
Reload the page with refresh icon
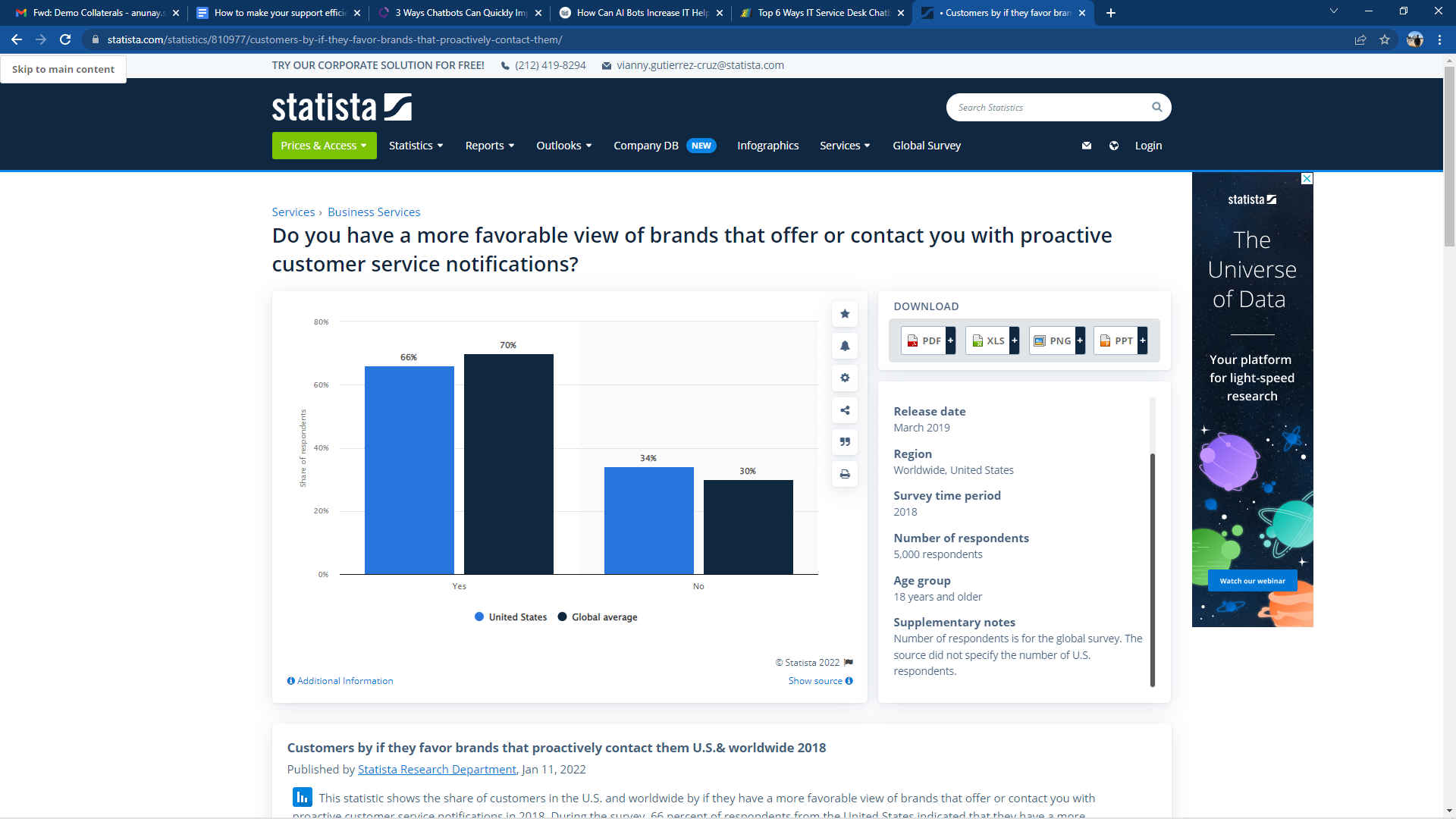click(65, 39)
